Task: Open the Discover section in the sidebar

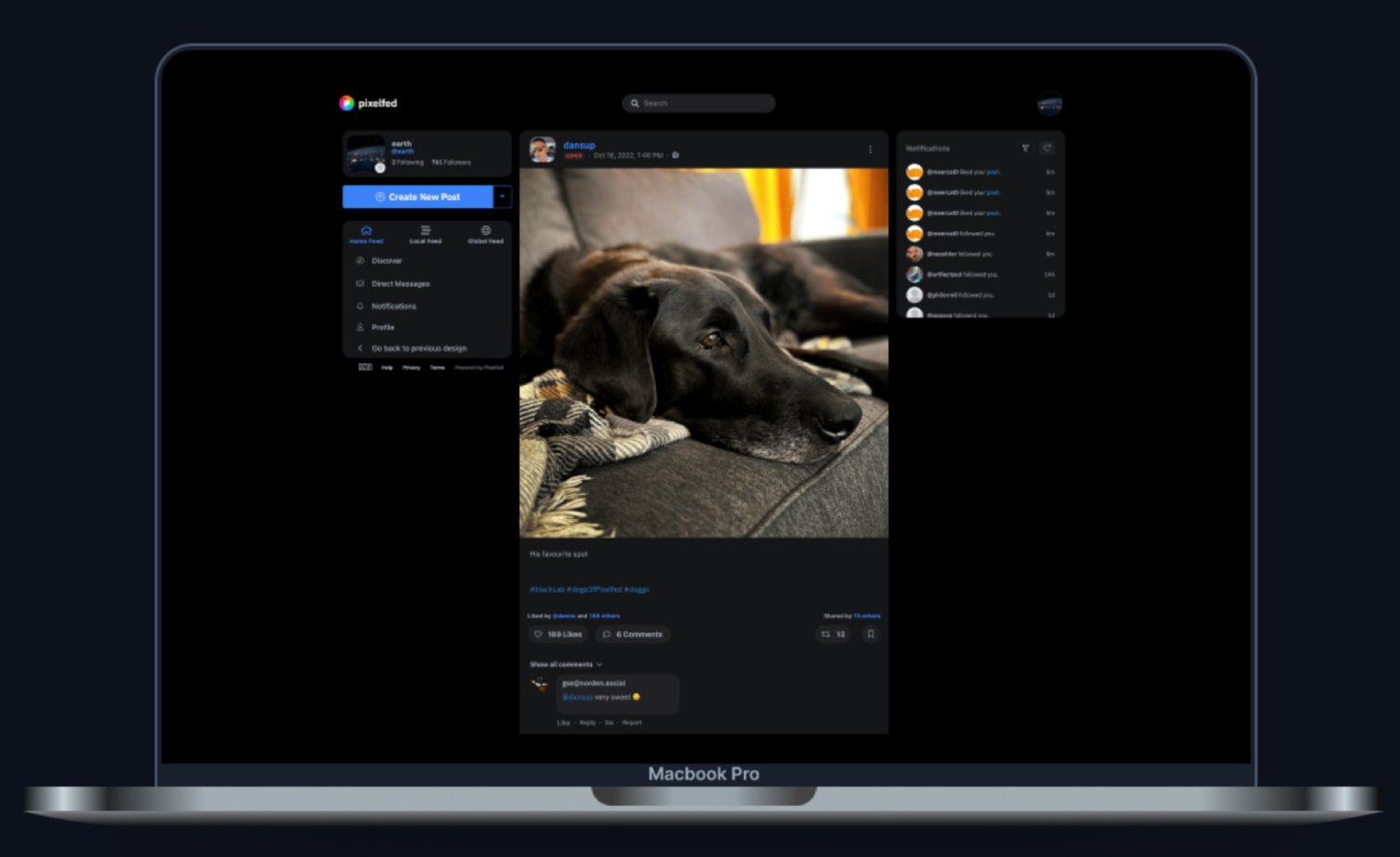Action: point(385,260)
